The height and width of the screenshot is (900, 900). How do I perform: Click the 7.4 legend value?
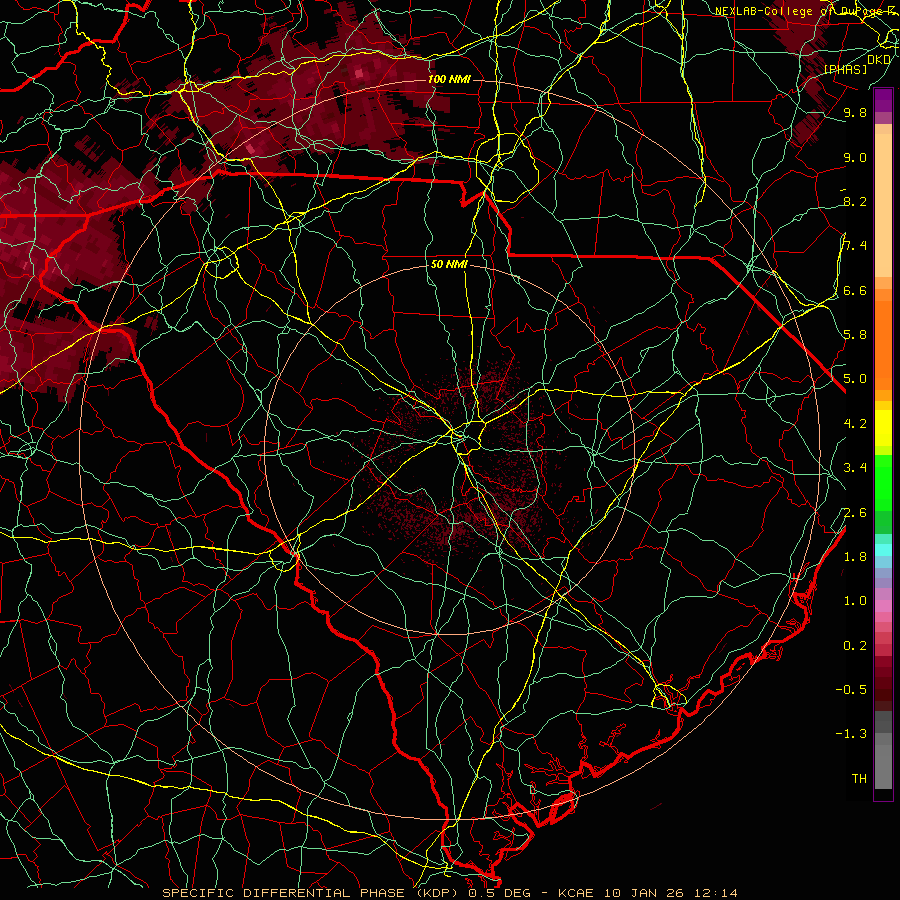tap(855, 246)
